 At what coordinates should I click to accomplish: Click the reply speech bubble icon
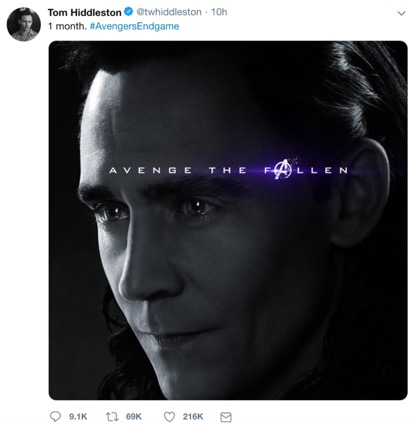(x=55, y=416)
